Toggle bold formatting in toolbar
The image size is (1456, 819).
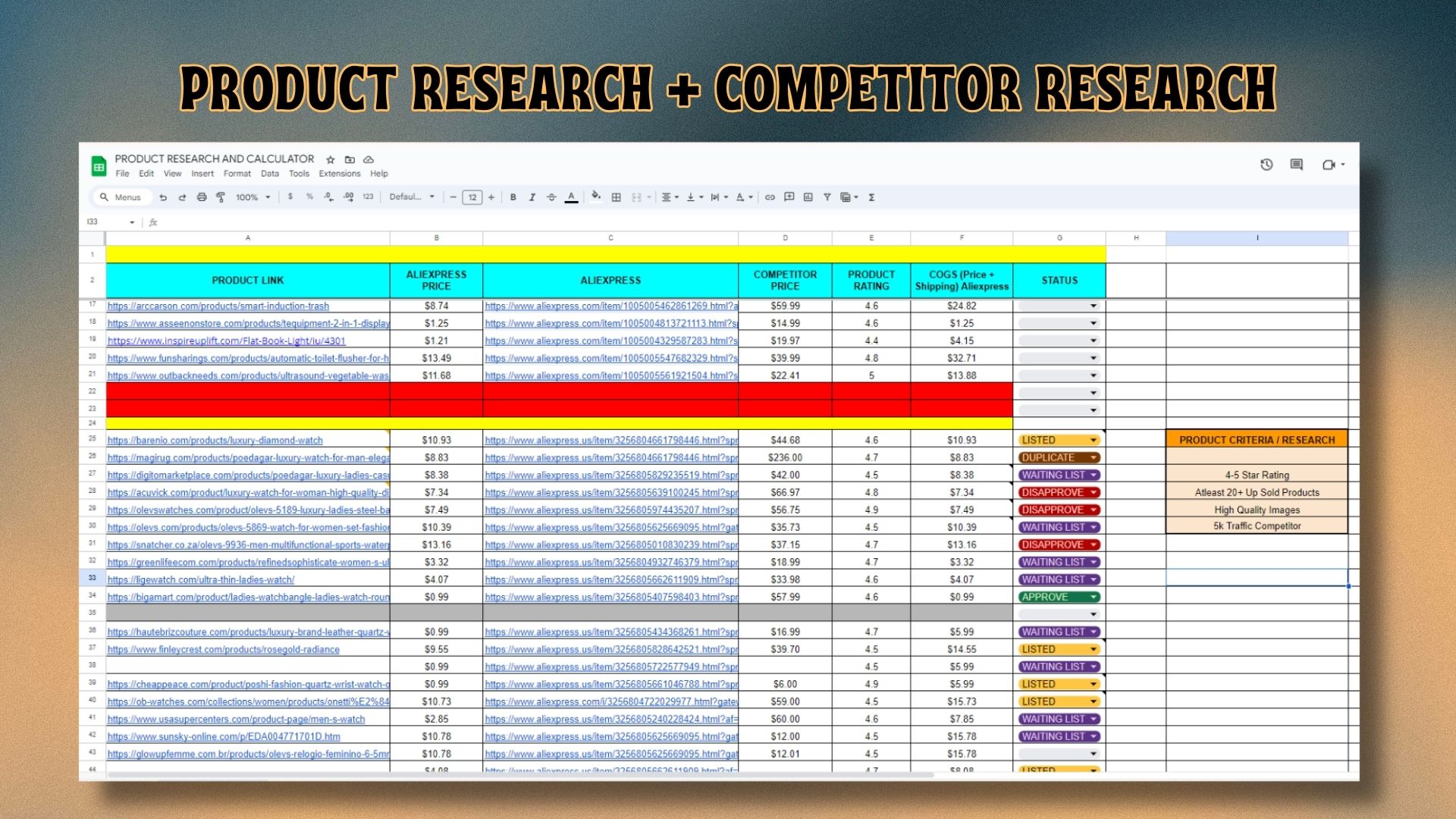click(x=513, y=197)
